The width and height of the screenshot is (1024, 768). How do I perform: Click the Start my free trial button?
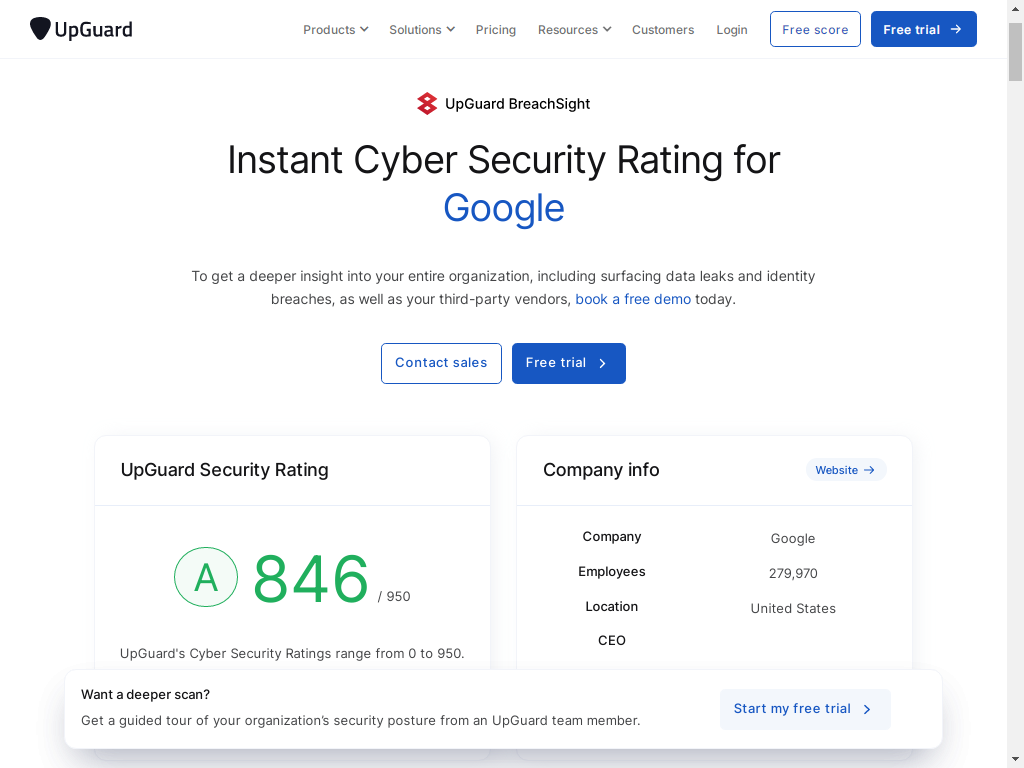click(805, 709)
